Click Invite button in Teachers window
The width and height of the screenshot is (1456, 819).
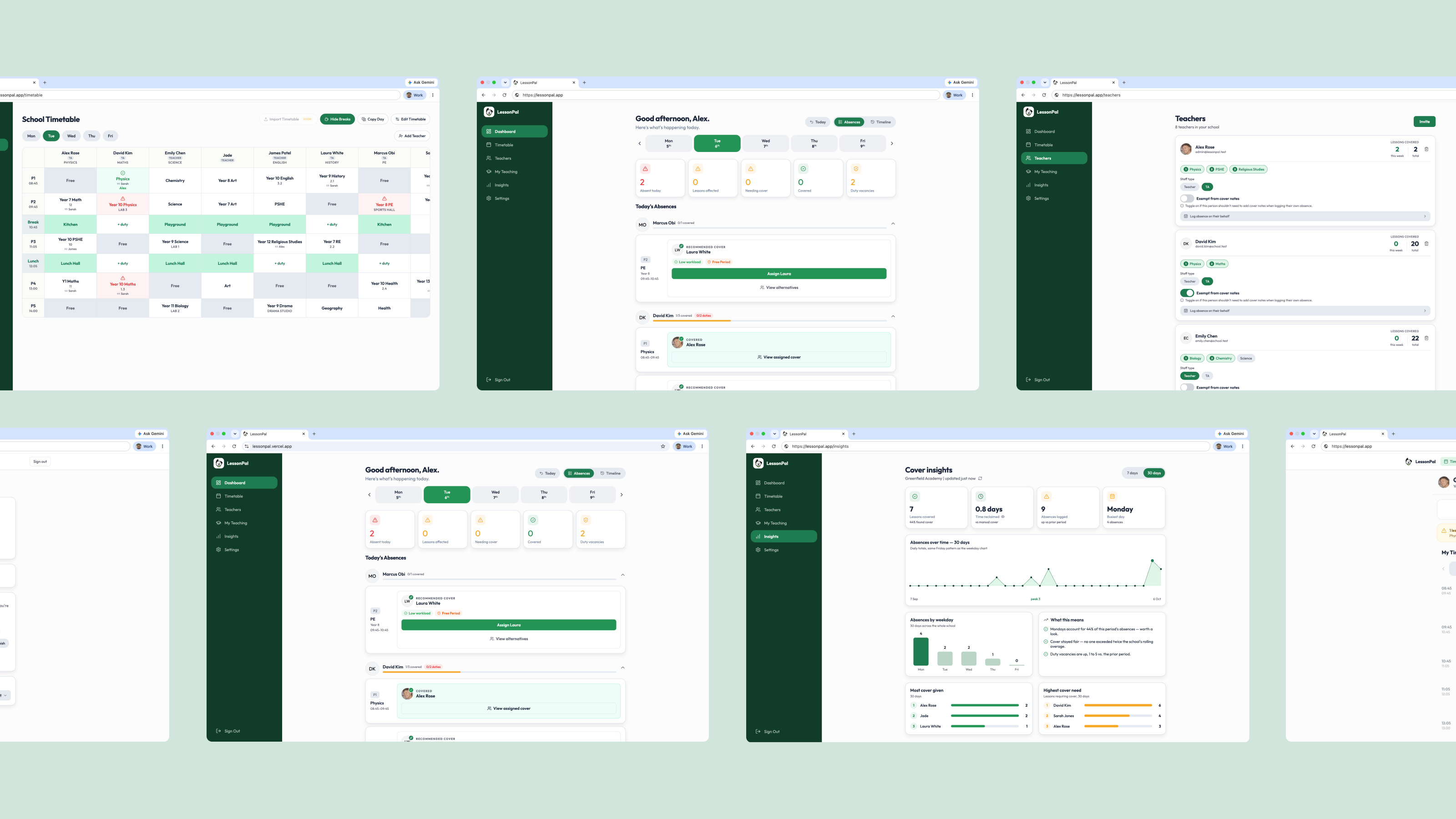point(1424,121)
